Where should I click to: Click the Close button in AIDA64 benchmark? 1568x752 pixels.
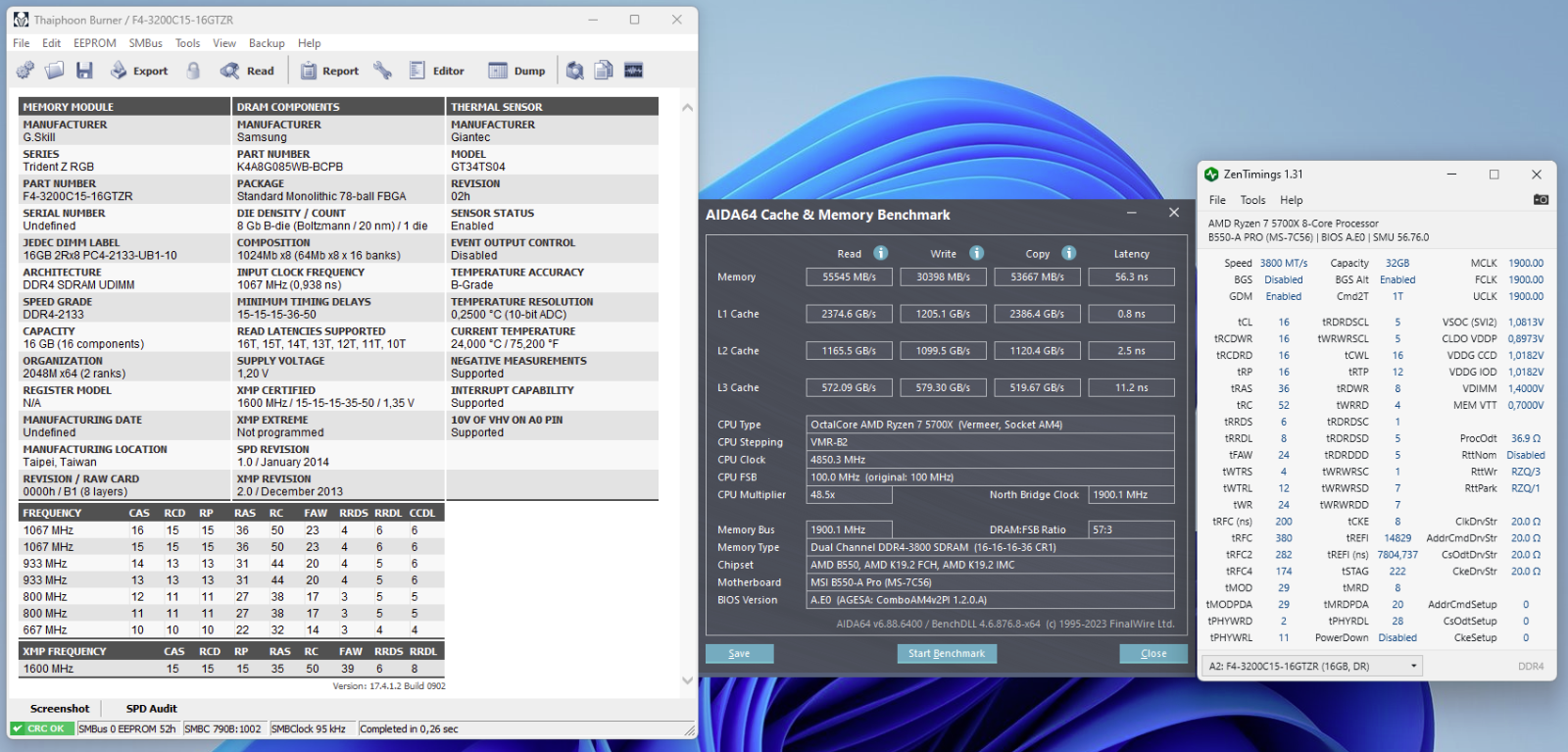[x=1153, y=653]
